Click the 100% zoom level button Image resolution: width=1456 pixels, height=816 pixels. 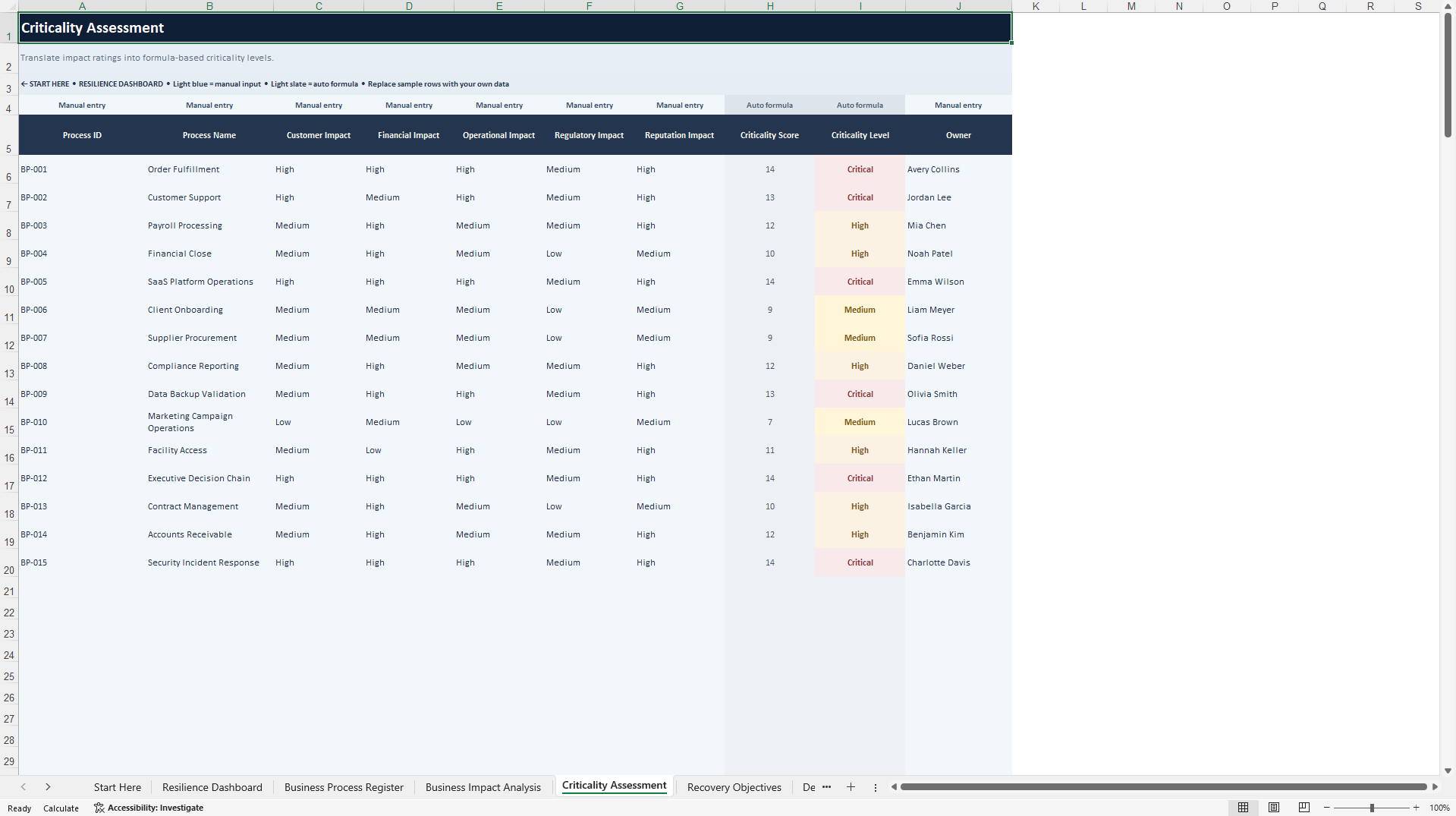1439,808
